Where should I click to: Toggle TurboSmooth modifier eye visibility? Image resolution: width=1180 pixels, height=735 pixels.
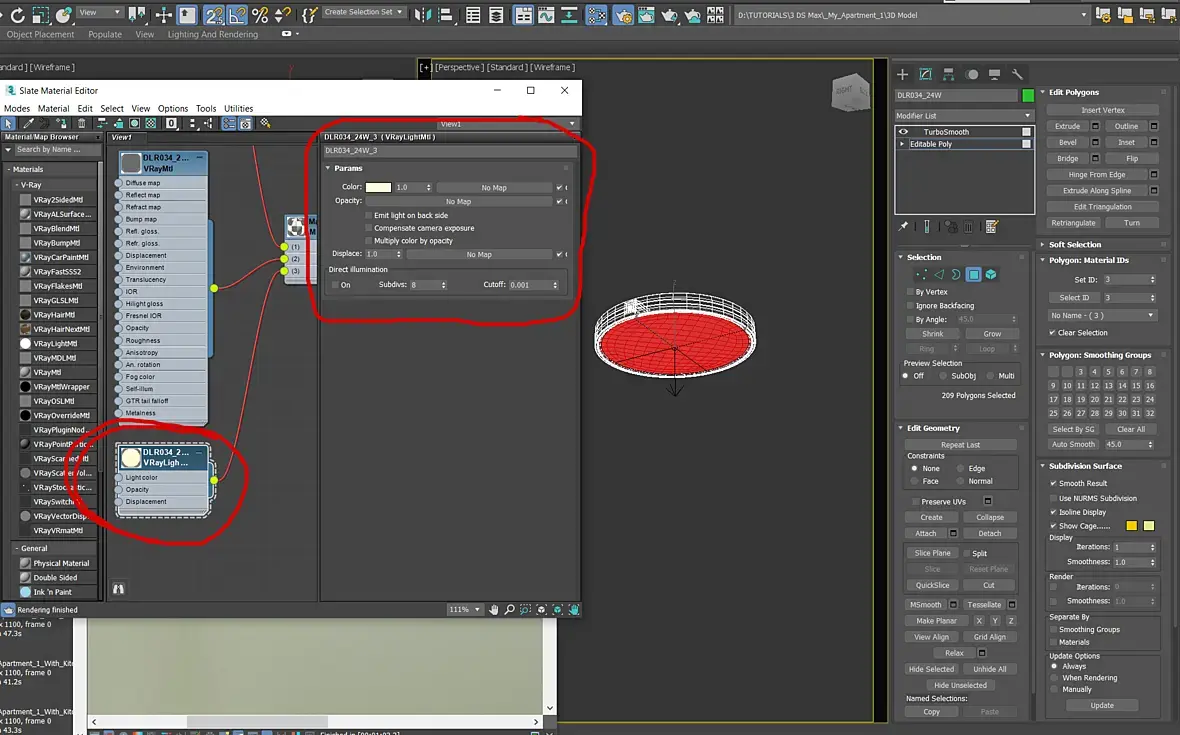coord(904,132)
